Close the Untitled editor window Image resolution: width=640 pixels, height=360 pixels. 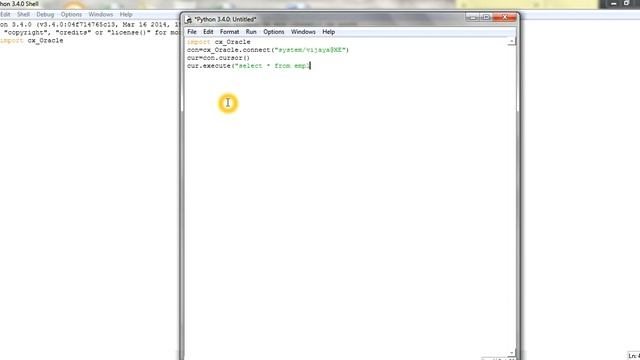pyautogui.click(x=505, y=18)
